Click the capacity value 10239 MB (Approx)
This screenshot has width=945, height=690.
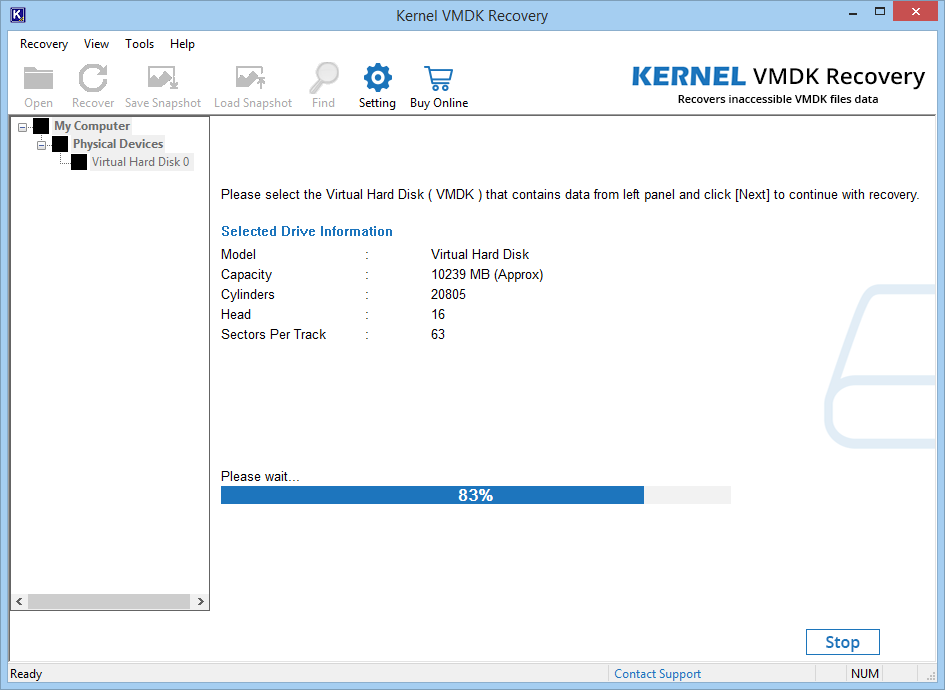coord(487,275)
